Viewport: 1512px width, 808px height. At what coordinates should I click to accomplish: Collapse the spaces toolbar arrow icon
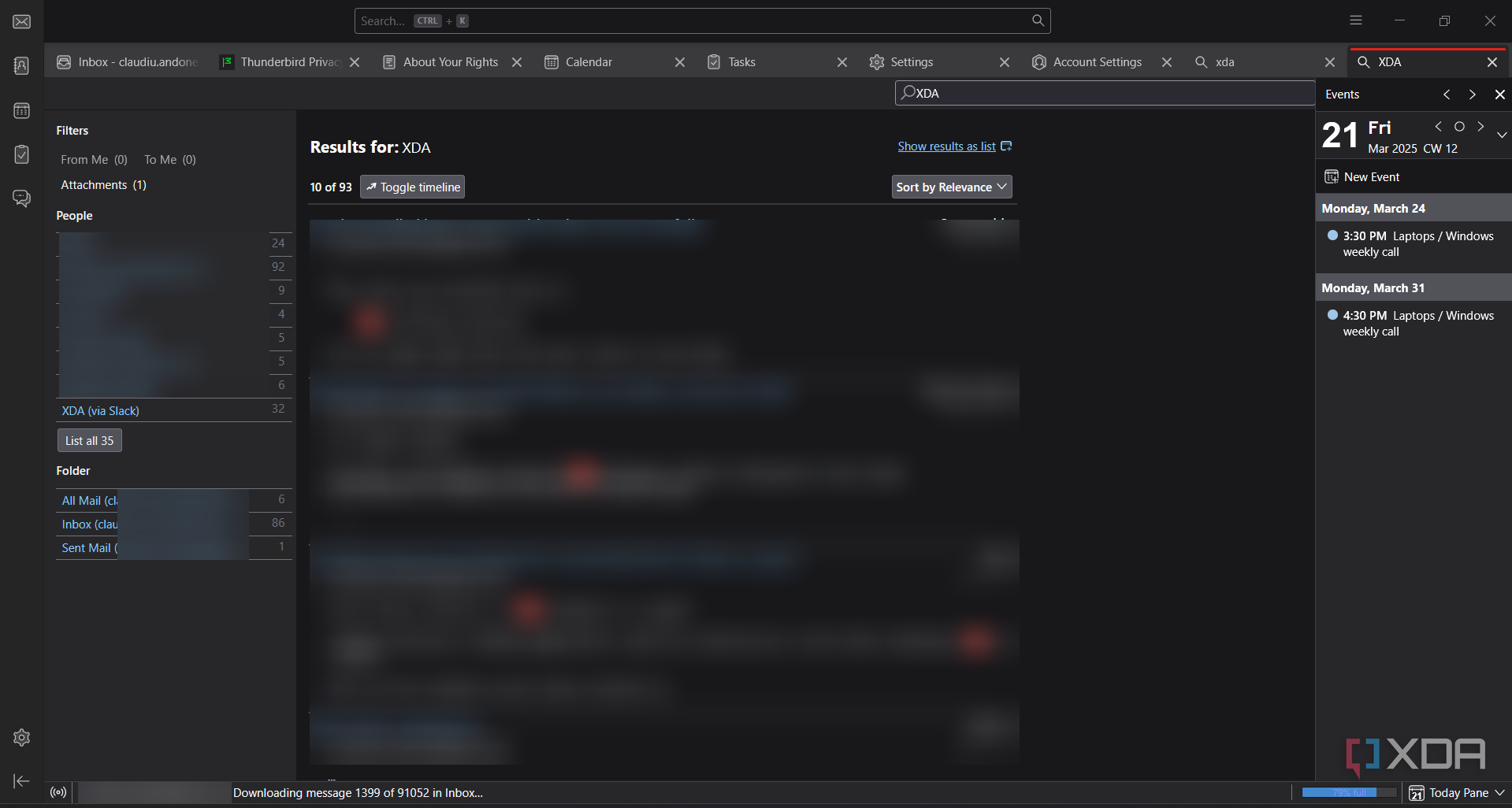click(x=21, y=780)
